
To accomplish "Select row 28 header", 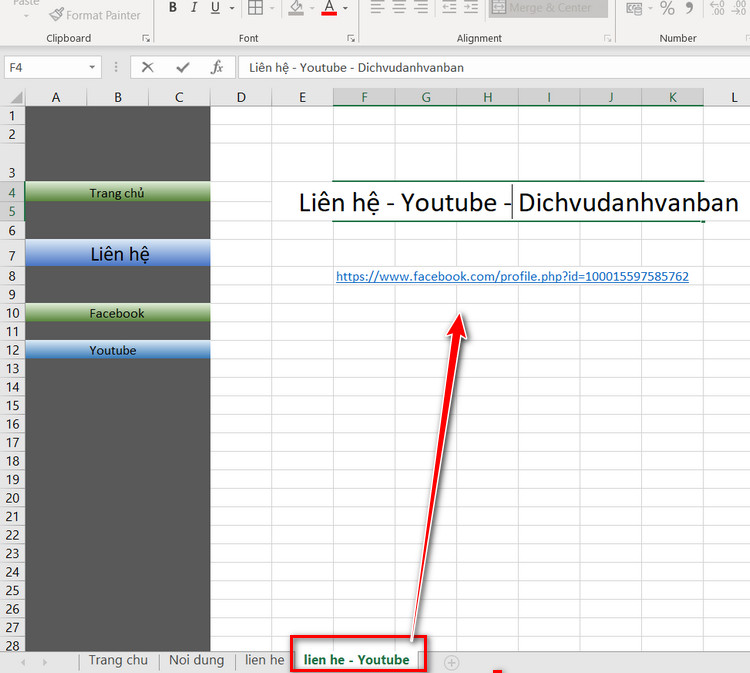I will (12, 646).
